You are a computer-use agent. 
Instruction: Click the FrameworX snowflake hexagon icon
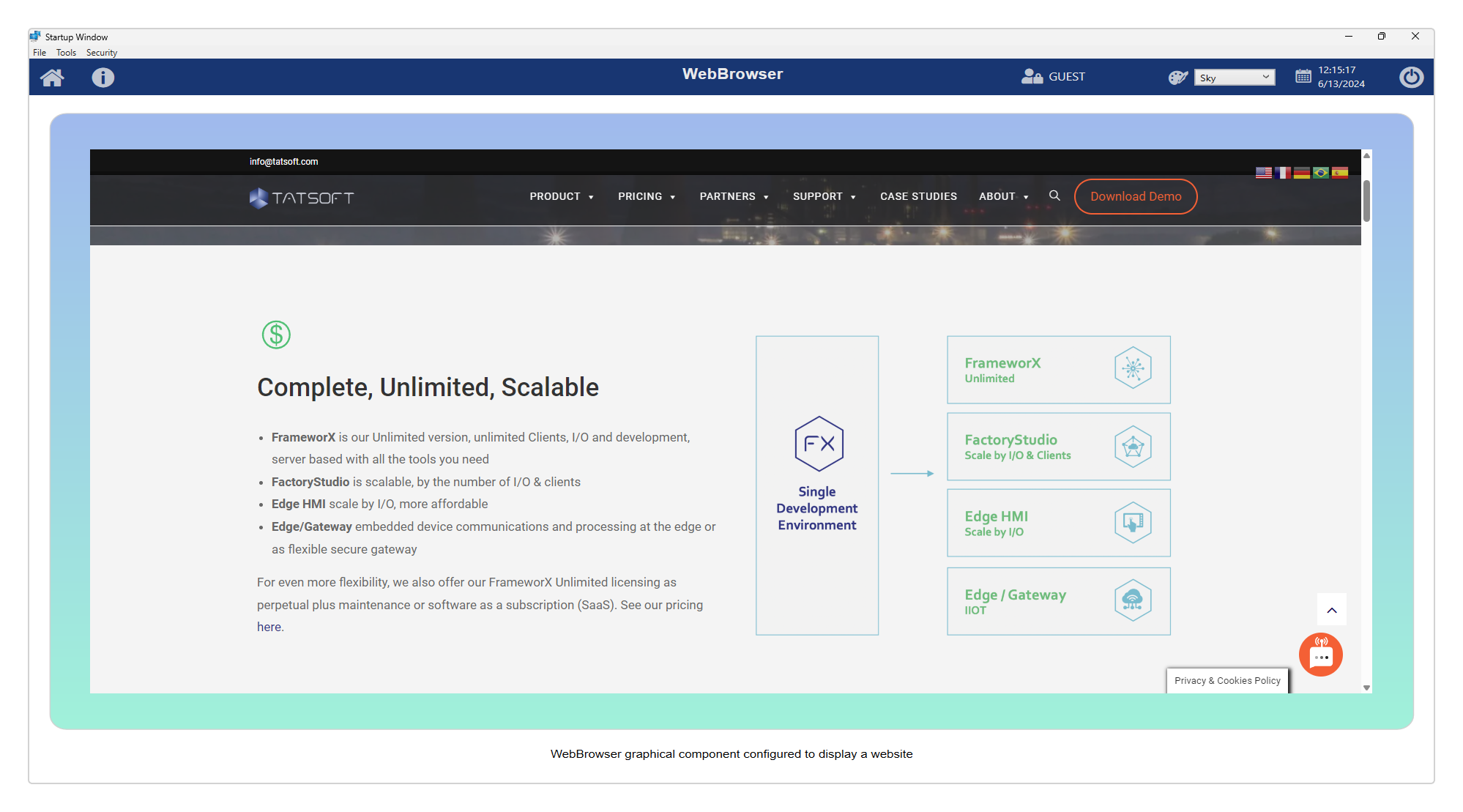point(1133,368)
